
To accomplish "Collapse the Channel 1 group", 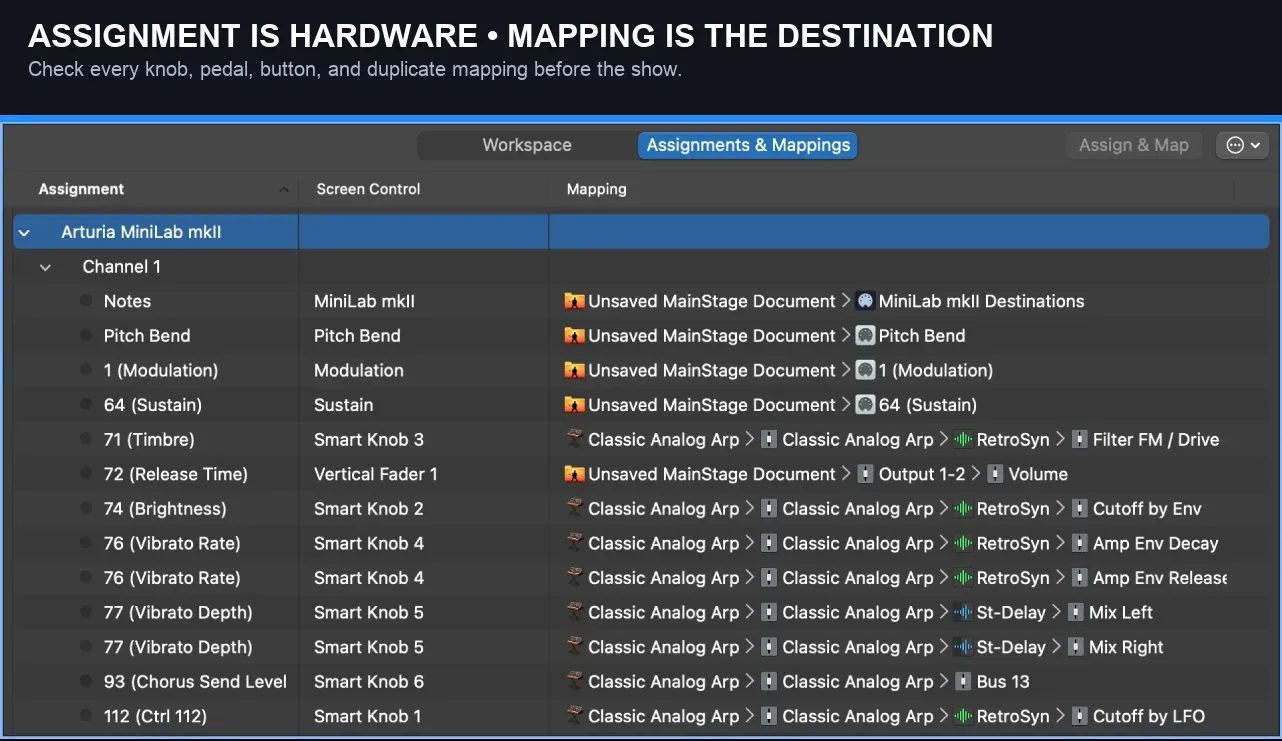I will (45, 267).
